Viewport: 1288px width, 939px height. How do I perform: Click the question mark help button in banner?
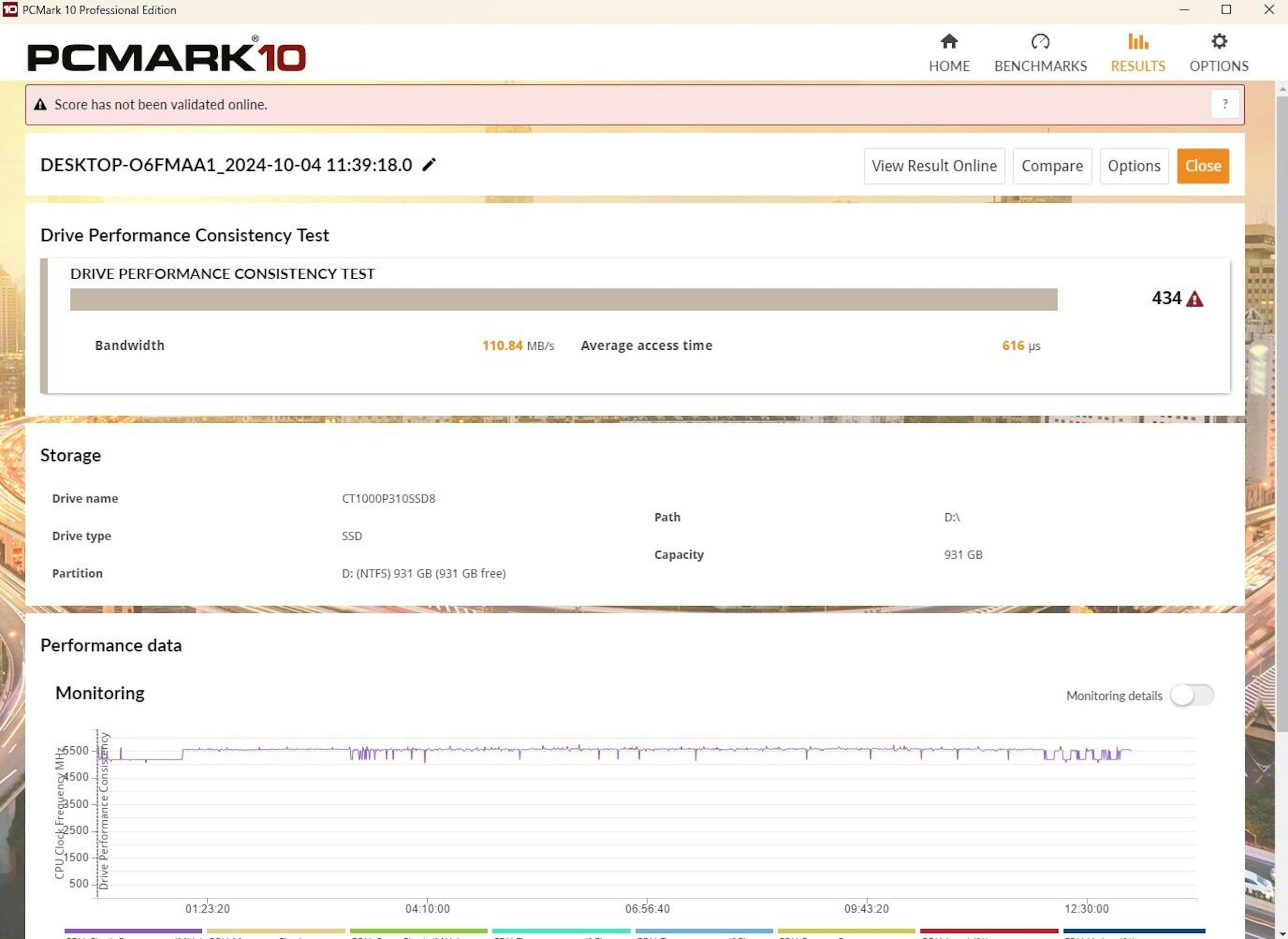pos(1225,105)
